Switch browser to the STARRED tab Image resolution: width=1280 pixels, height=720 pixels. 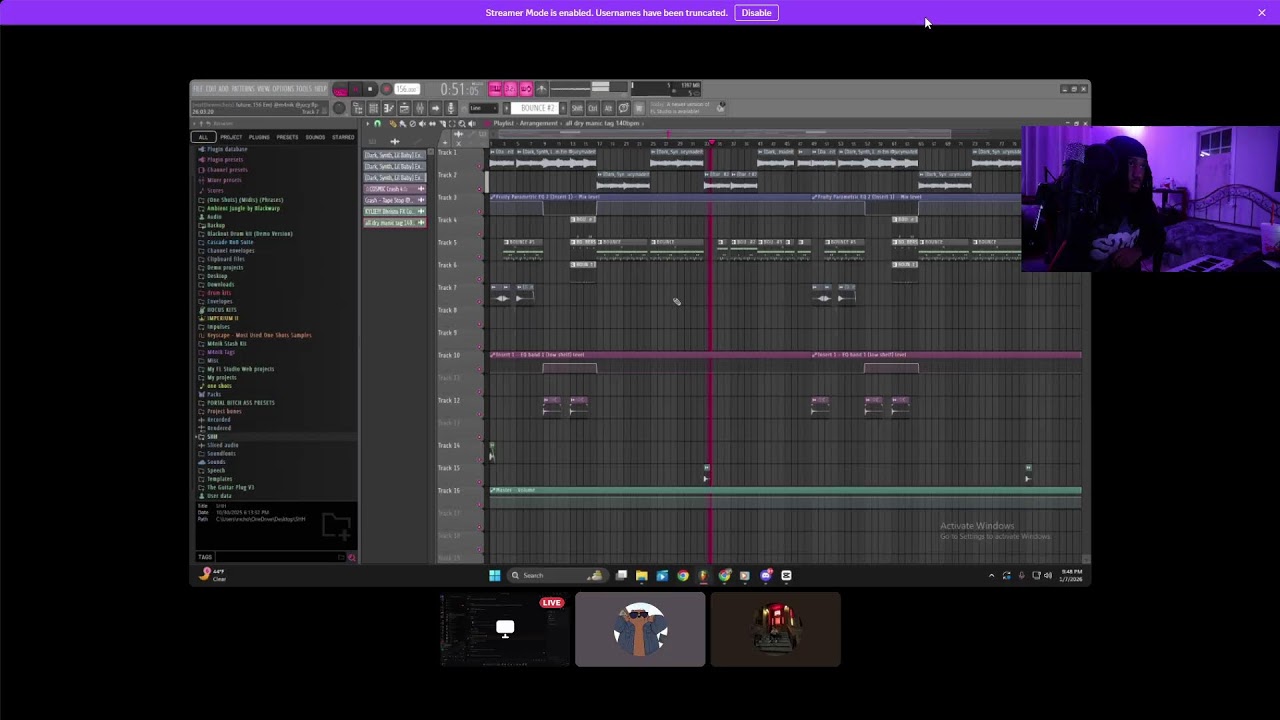[343, 137]
